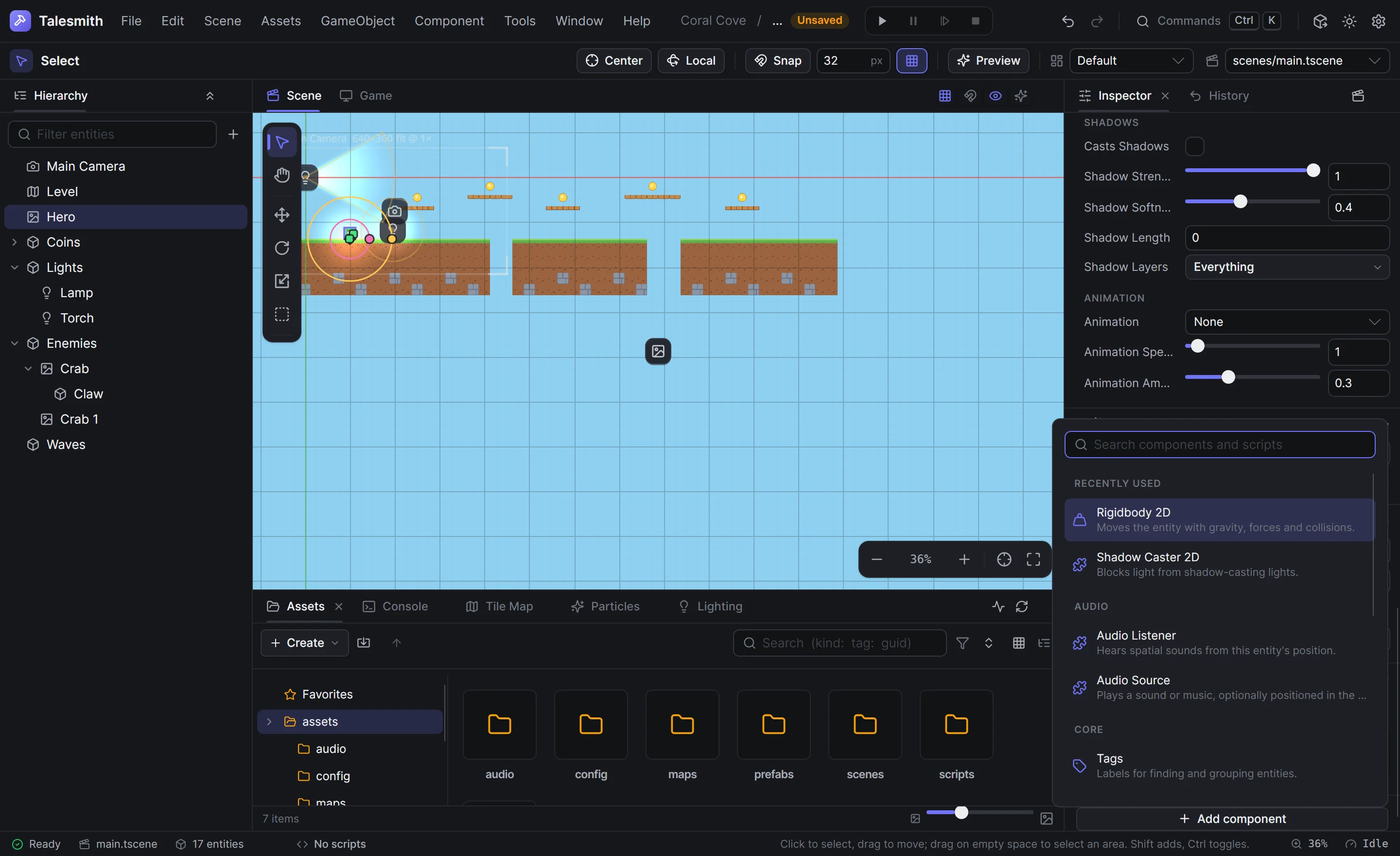1400x856 pixels.
Task: Click the Undo icon in title bar
Action: [1067, 21]
